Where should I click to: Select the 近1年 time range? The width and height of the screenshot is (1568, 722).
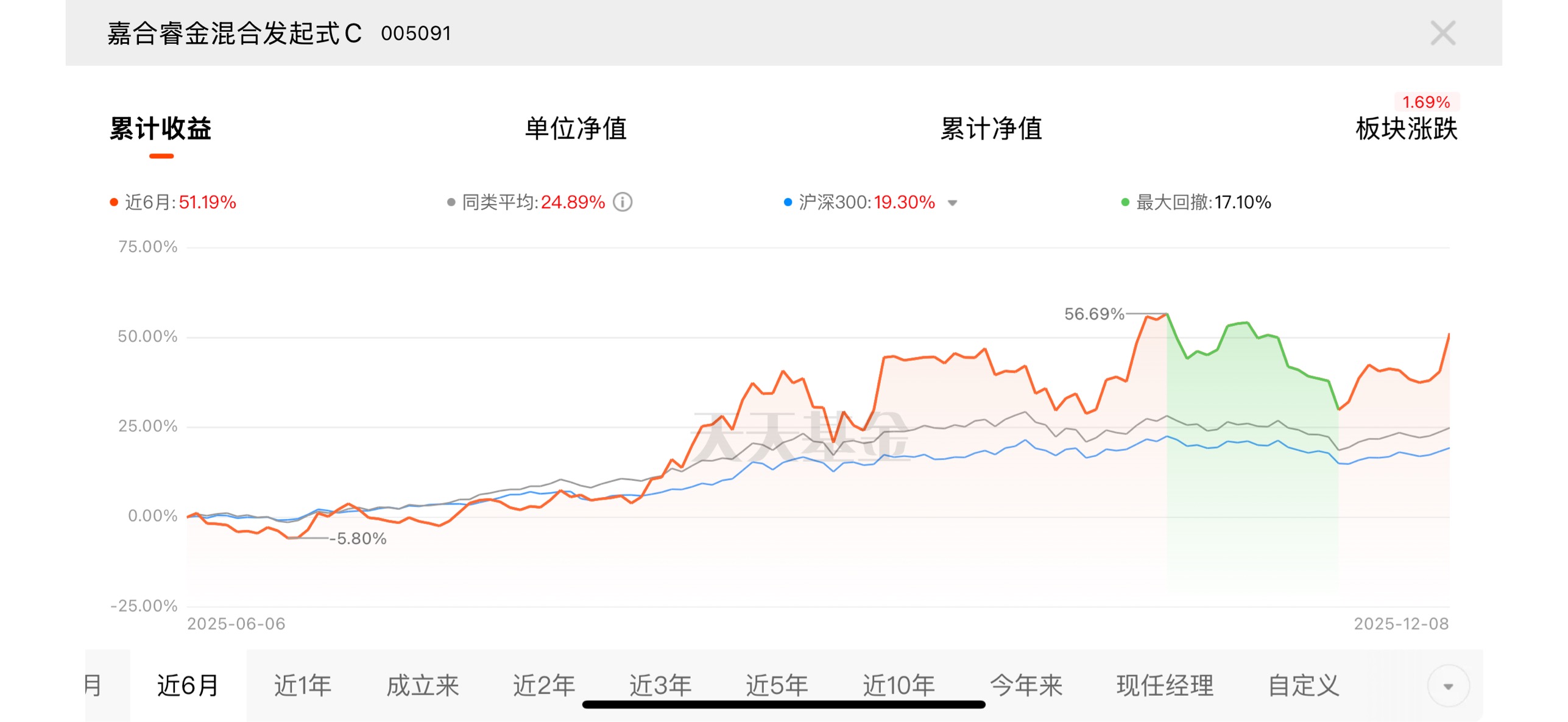[x=303, y=685]
